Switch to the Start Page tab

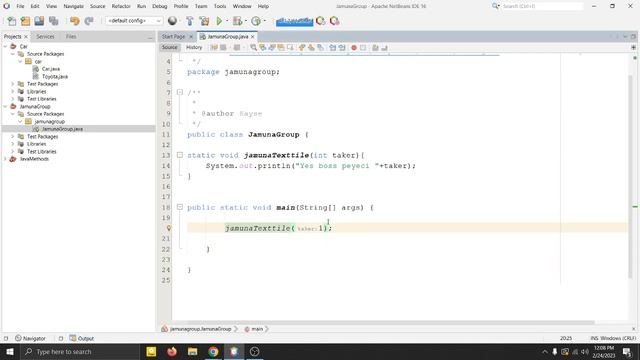pyautogui.click(x=173, y=37)
